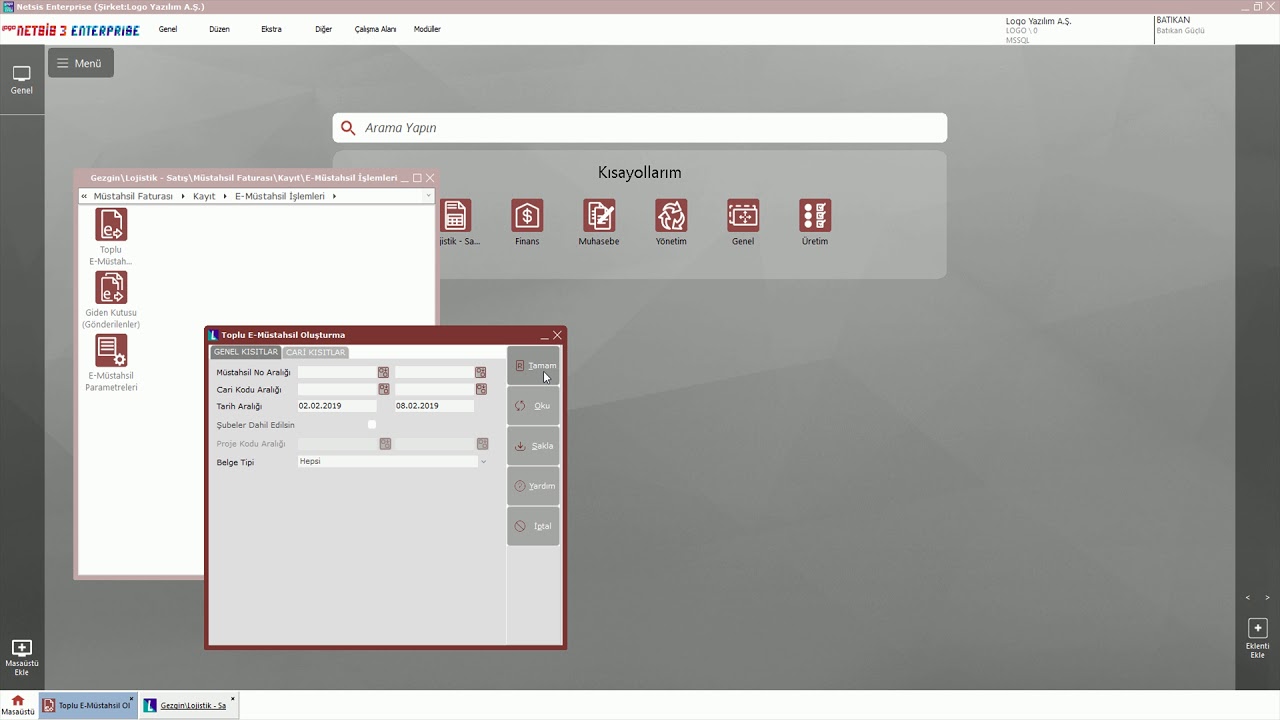Open Toplu E-Müstahsil icon in Gezgin window

click(x=111, y=225)
